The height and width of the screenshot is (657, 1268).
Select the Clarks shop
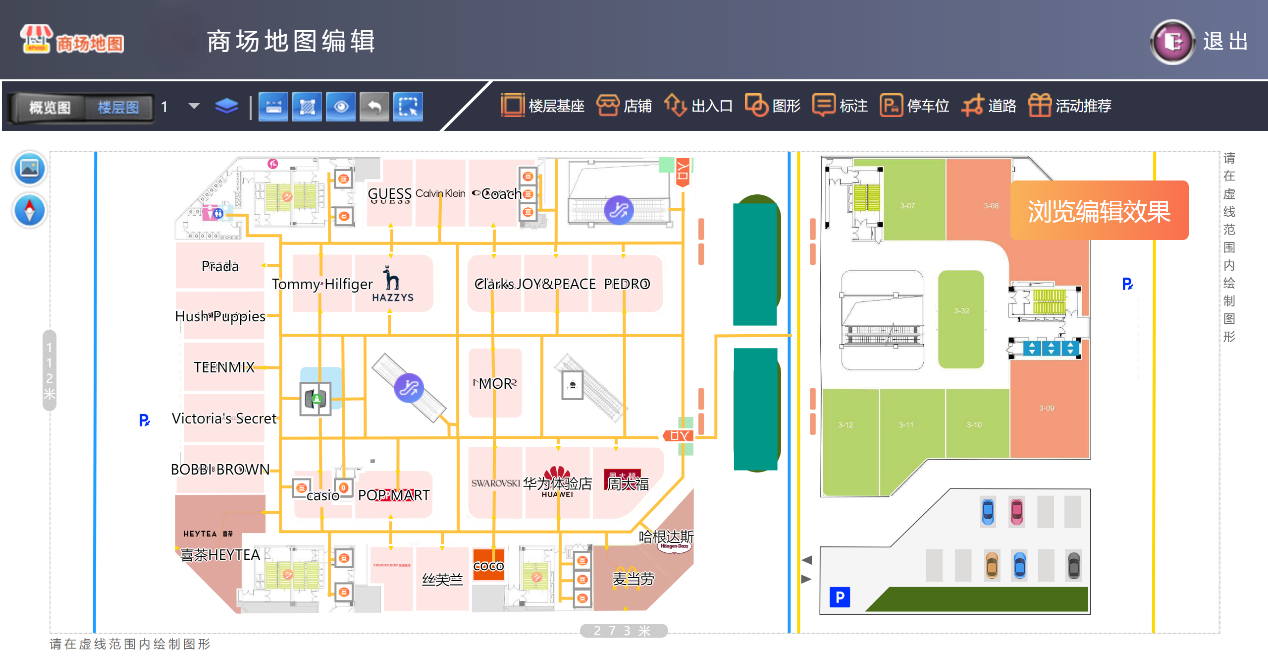click(x=494, y=284)
